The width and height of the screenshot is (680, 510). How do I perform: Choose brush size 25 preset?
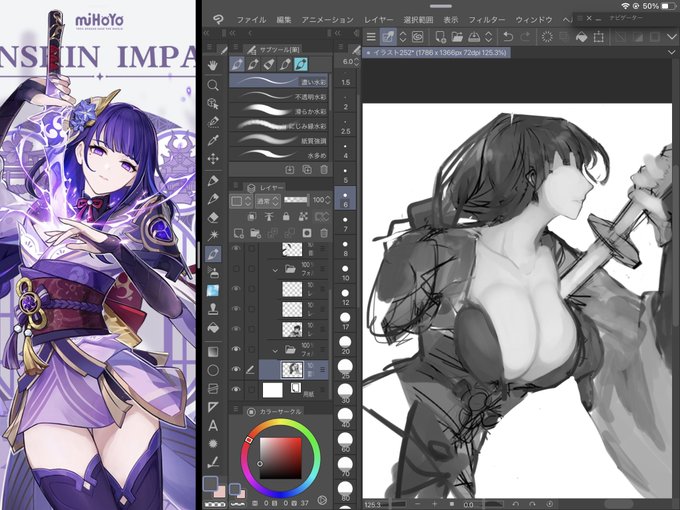click(345, 370)
